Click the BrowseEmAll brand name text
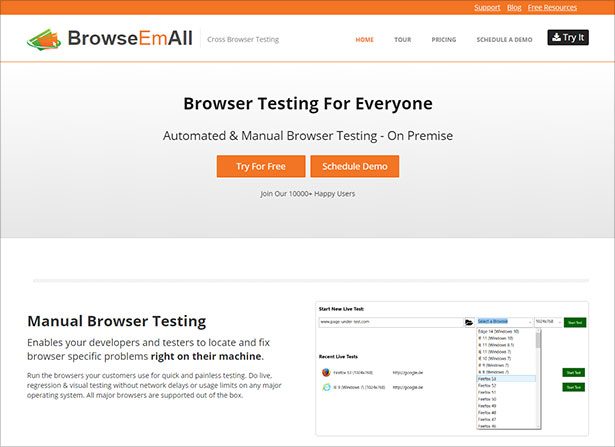This screenshot has height=447, width=615. (130, 38)
